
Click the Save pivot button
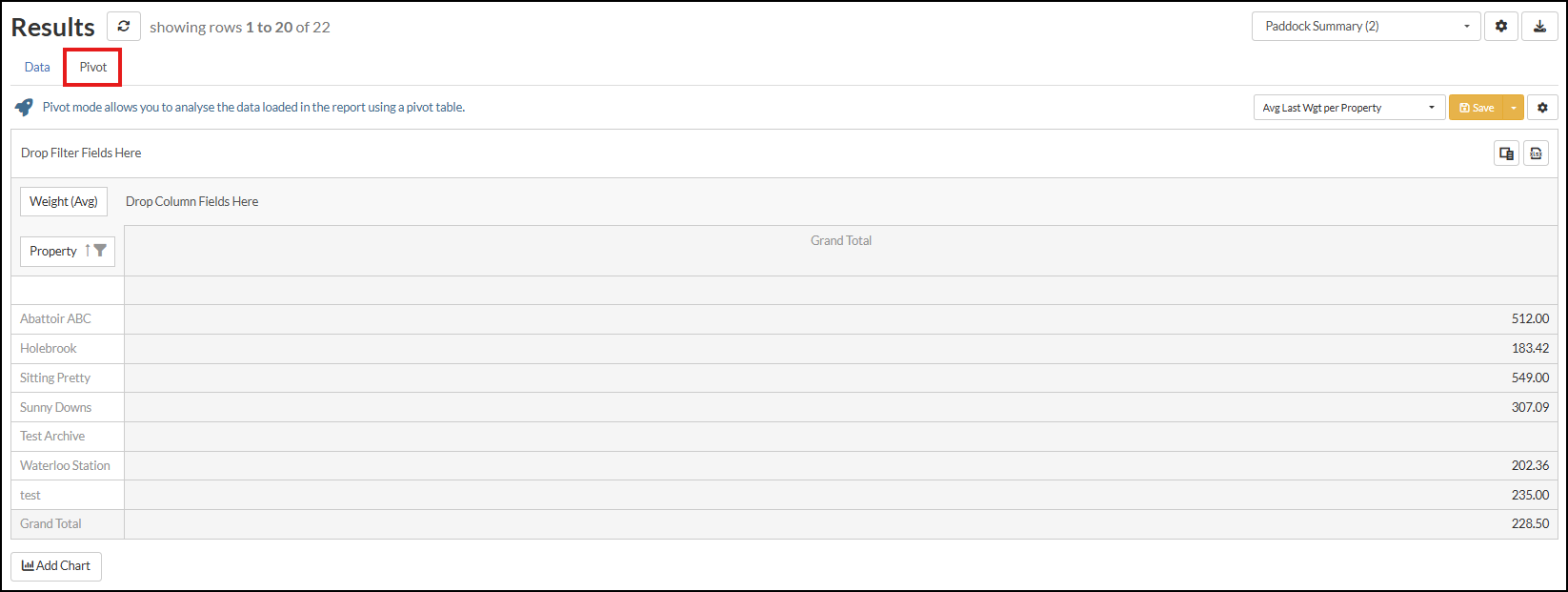(1476, 108)
